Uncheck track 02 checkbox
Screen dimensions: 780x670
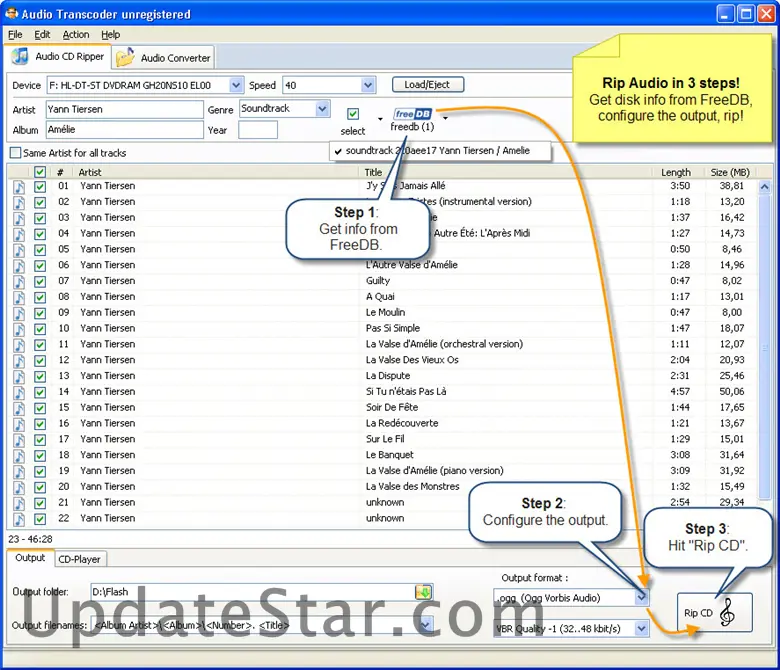[40, 202]
